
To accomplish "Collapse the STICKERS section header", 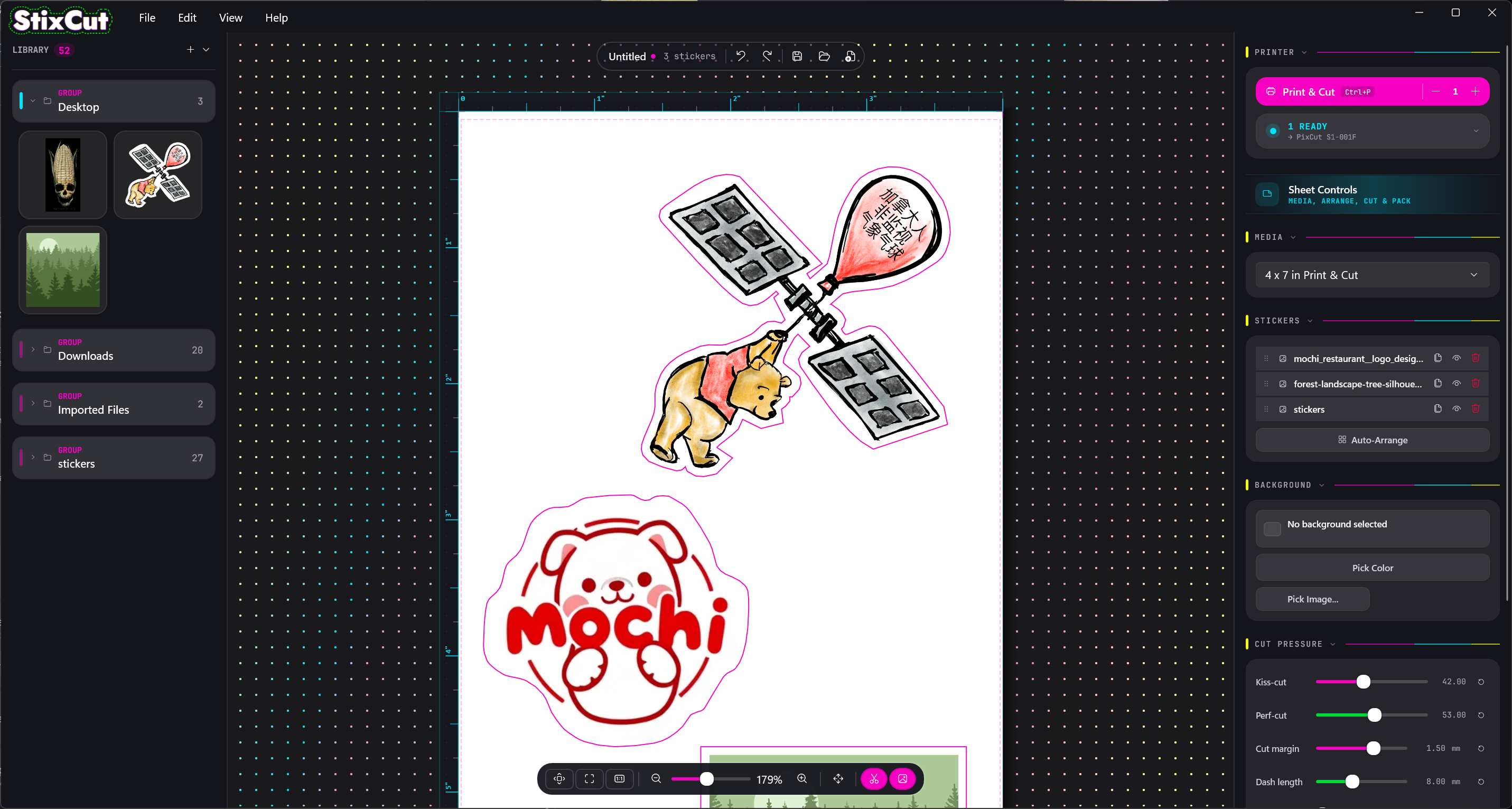I will tap(1310, 321).
